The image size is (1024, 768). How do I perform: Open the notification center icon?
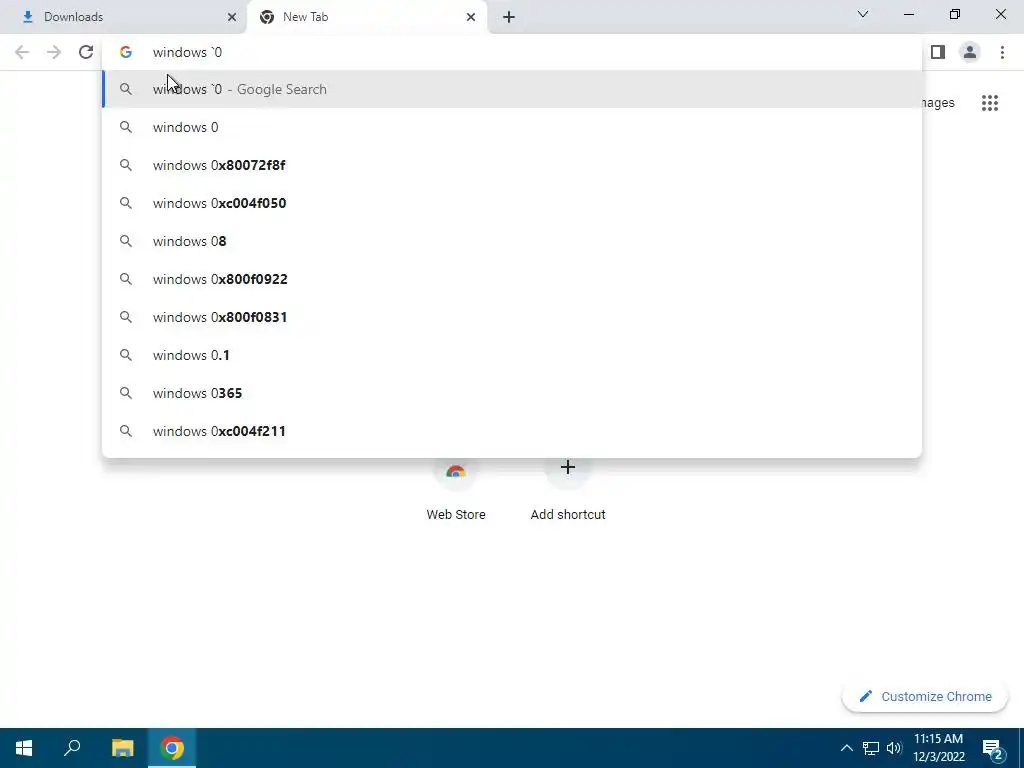click(x=993, y=748)
